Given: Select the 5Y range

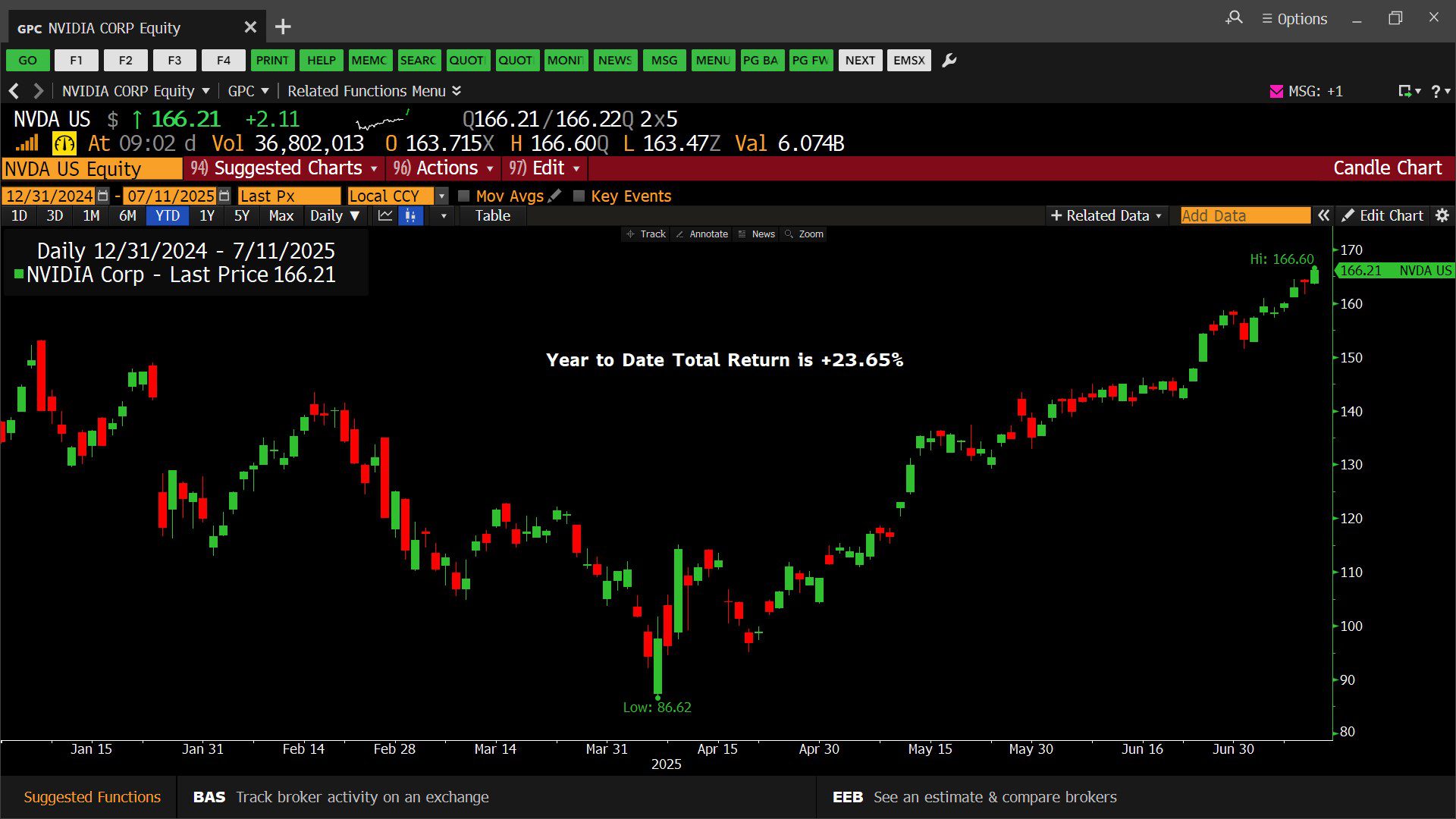Looking at the screenshot, I should point(242,215).
